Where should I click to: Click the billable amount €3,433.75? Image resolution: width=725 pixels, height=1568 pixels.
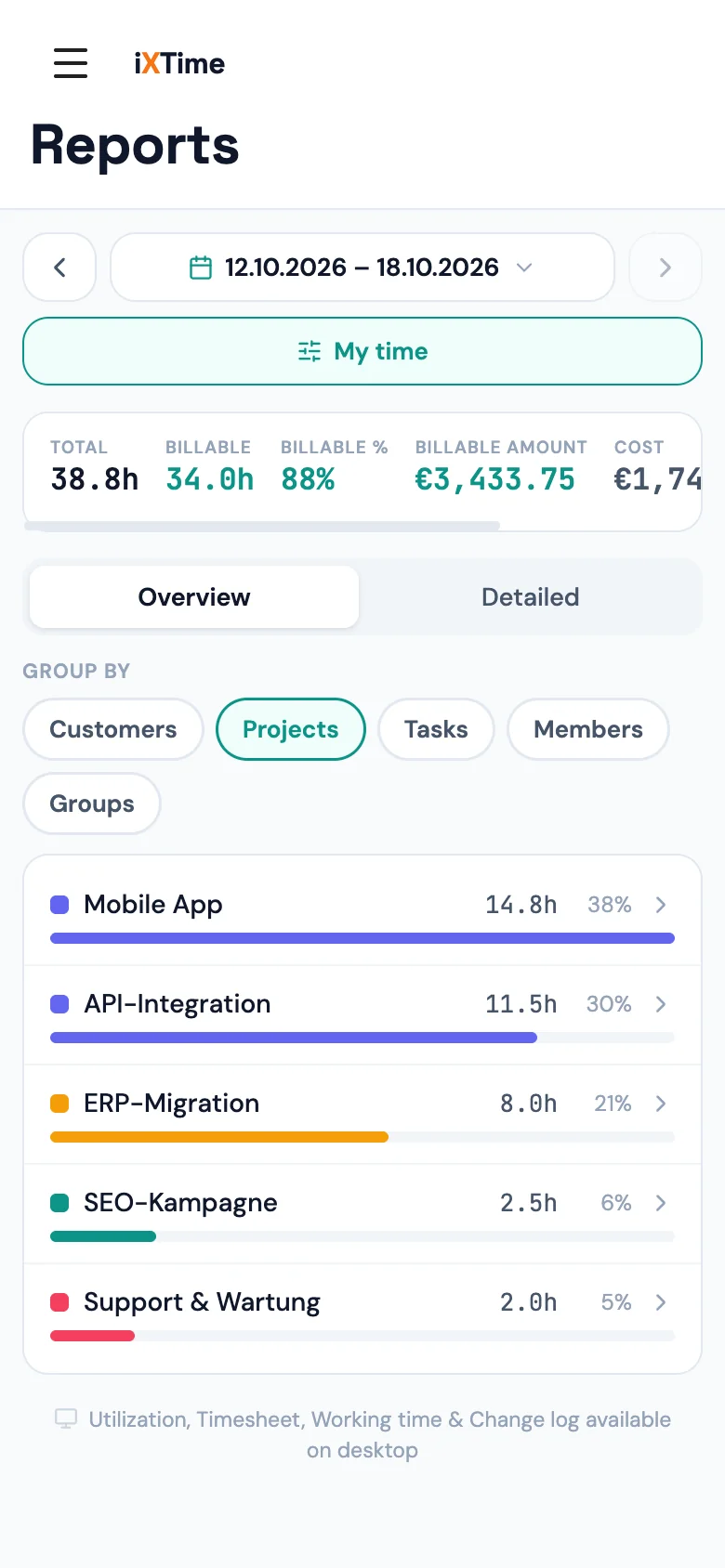click(x=495, y=479)
